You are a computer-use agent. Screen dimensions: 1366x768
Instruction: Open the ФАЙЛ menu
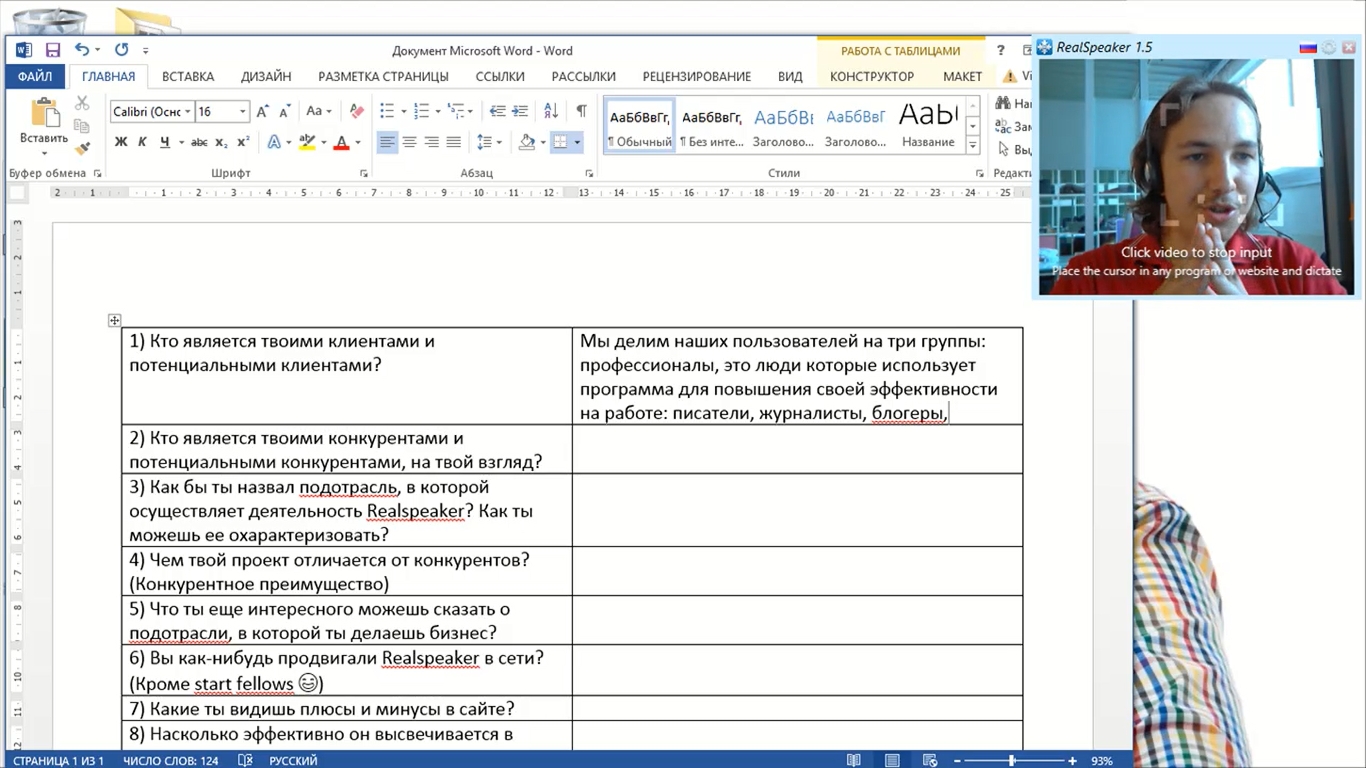[35, 76]
